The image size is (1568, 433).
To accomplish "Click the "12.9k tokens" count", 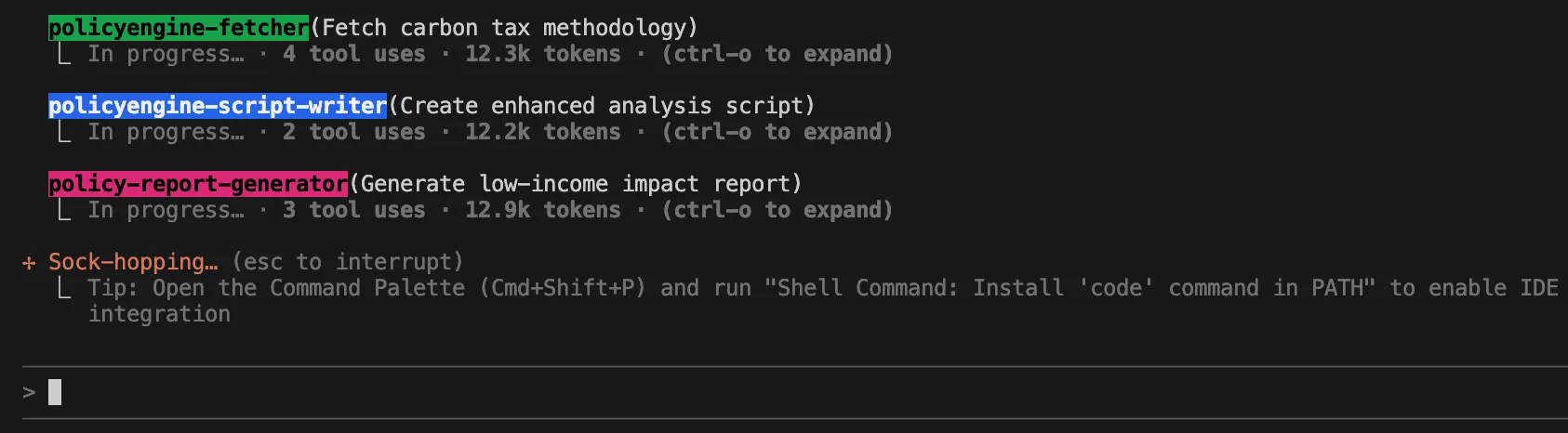I will tap(542, 211).
